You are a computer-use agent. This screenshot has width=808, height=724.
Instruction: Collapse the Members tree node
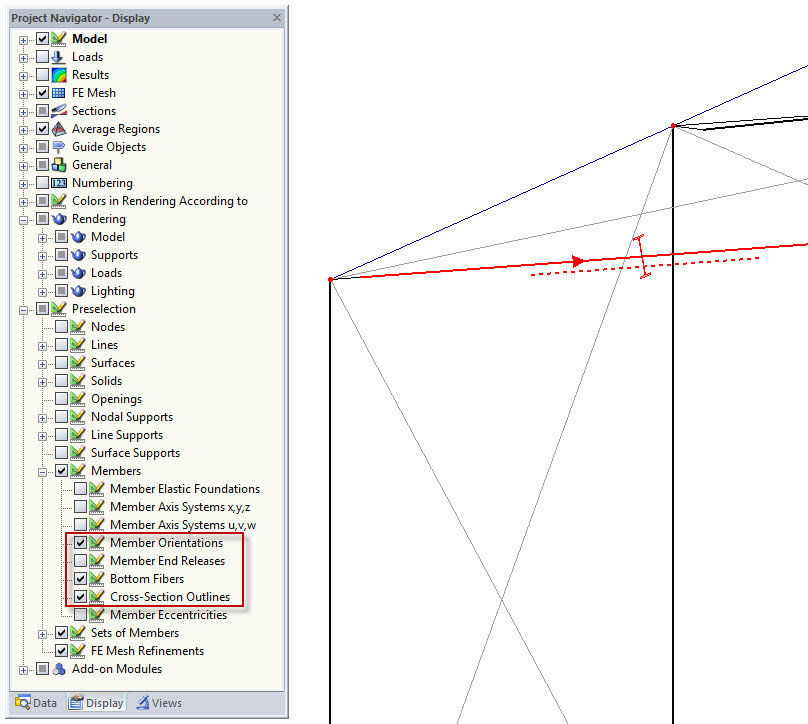pyautogui.click(x=42, y=472)
